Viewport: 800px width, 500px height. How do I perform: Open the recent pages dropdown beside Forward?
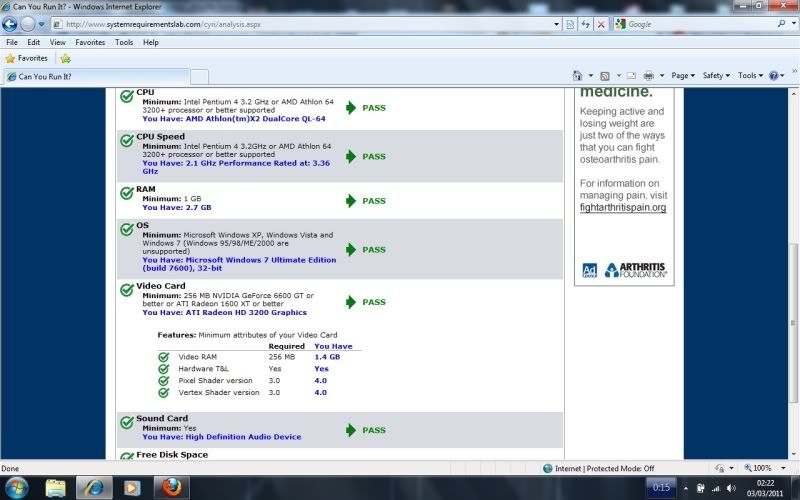[x=42, y=24]
